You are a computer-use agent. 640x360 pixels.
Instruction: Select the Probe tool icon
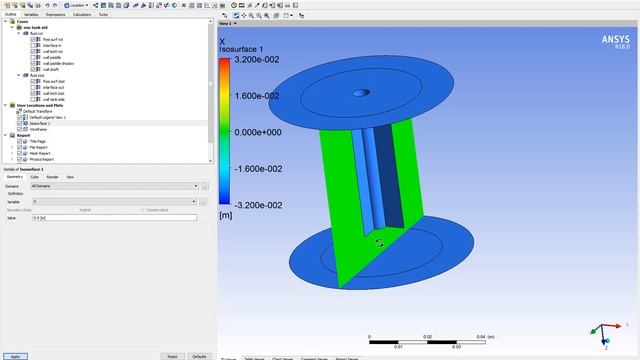[257, 5]
